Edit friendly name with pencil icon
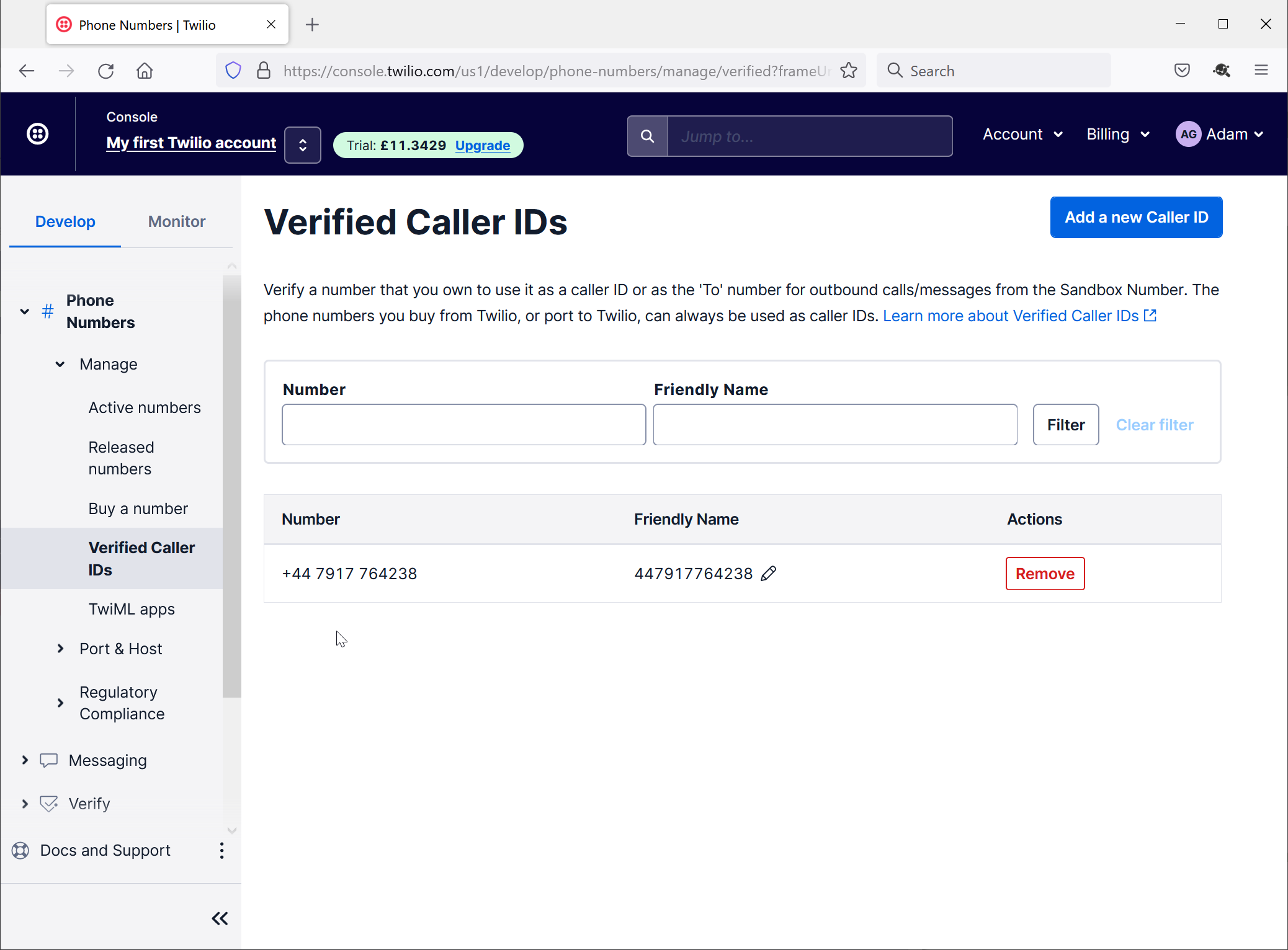1288x950 pixels. pos(769,574)
